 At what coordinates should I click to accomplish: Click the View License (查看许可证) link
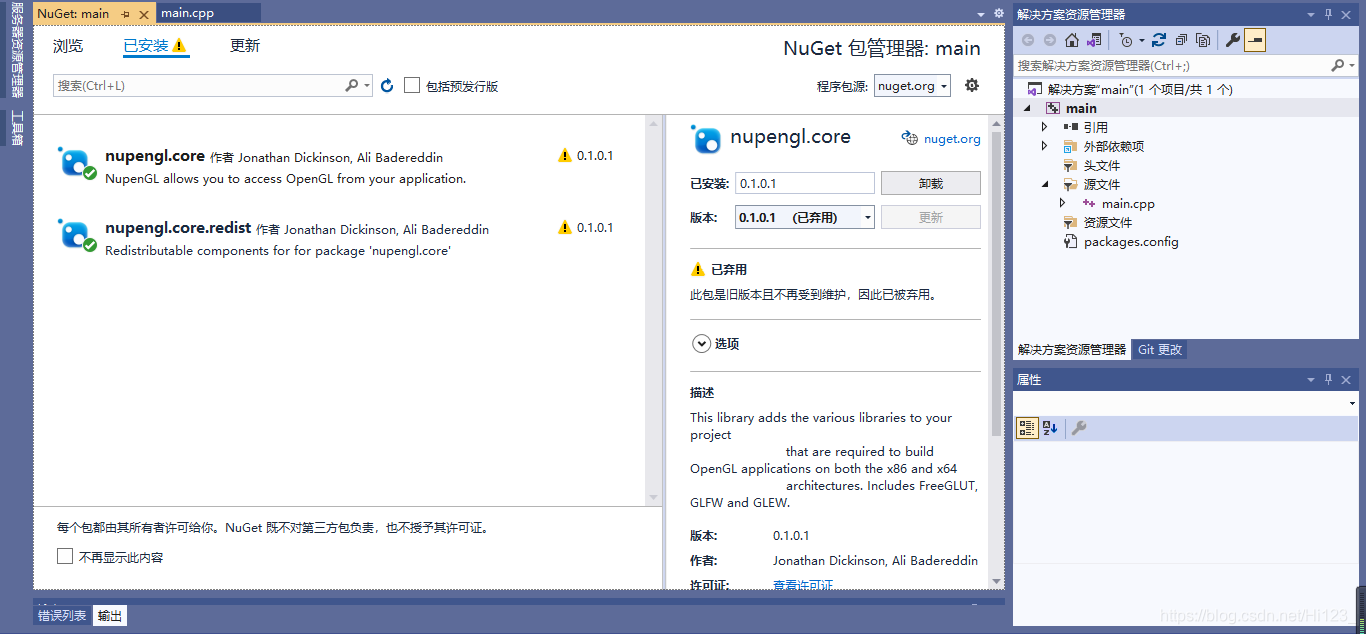pyautogui.click(x=803, y=586)
